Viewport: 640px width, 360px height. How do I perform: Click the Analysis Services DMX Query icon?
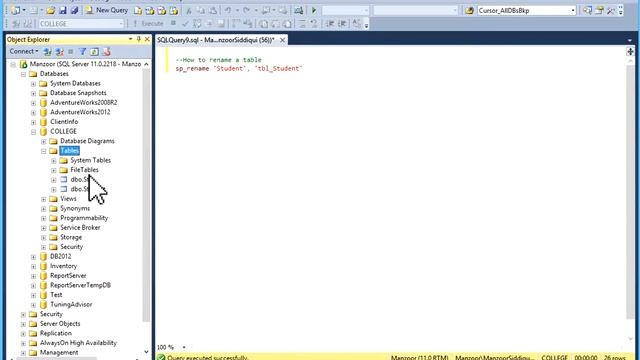point(162,11)
